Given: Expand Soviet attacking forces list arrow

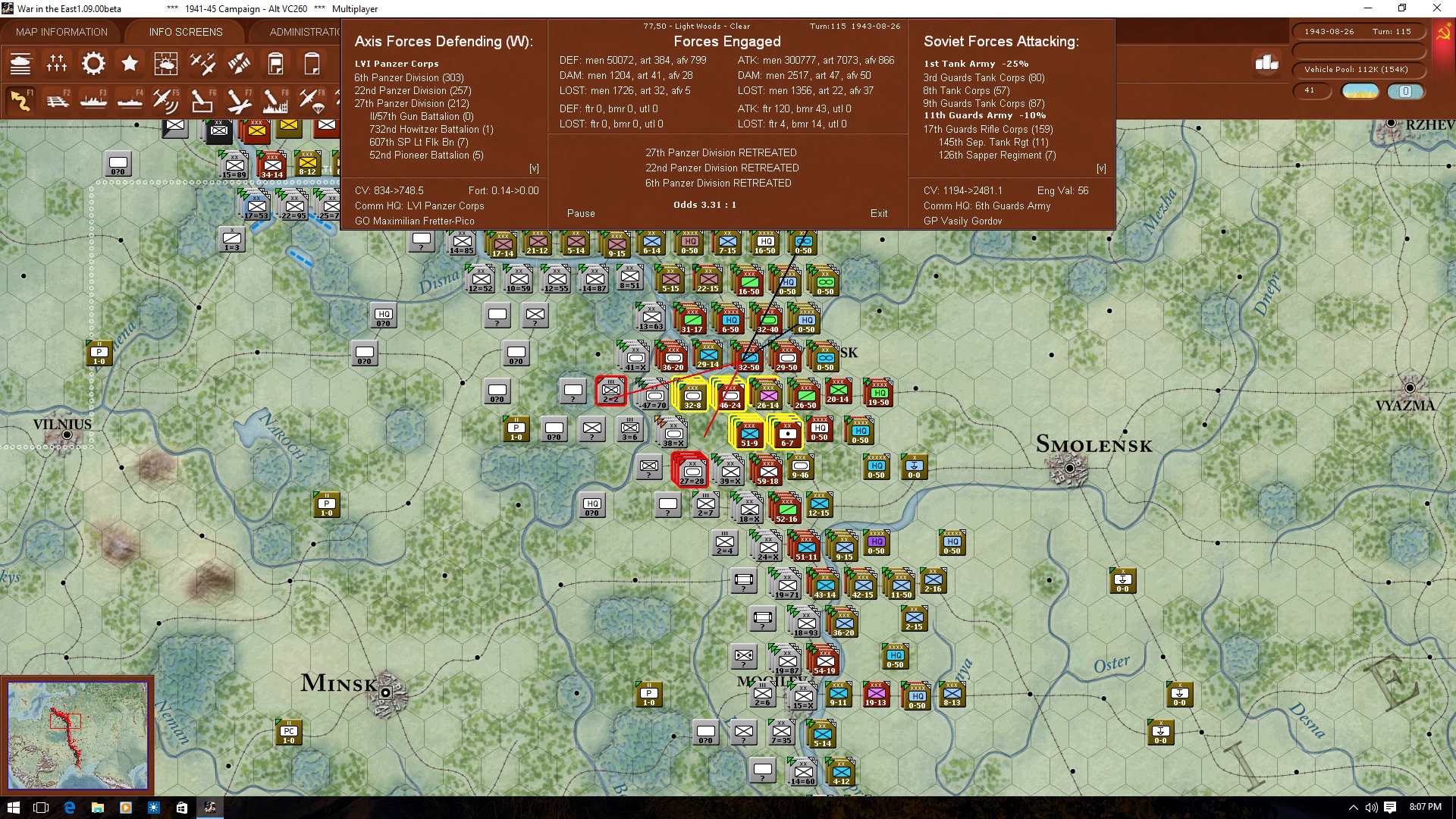Looking at the screenshot, I should click(1101, 168).
